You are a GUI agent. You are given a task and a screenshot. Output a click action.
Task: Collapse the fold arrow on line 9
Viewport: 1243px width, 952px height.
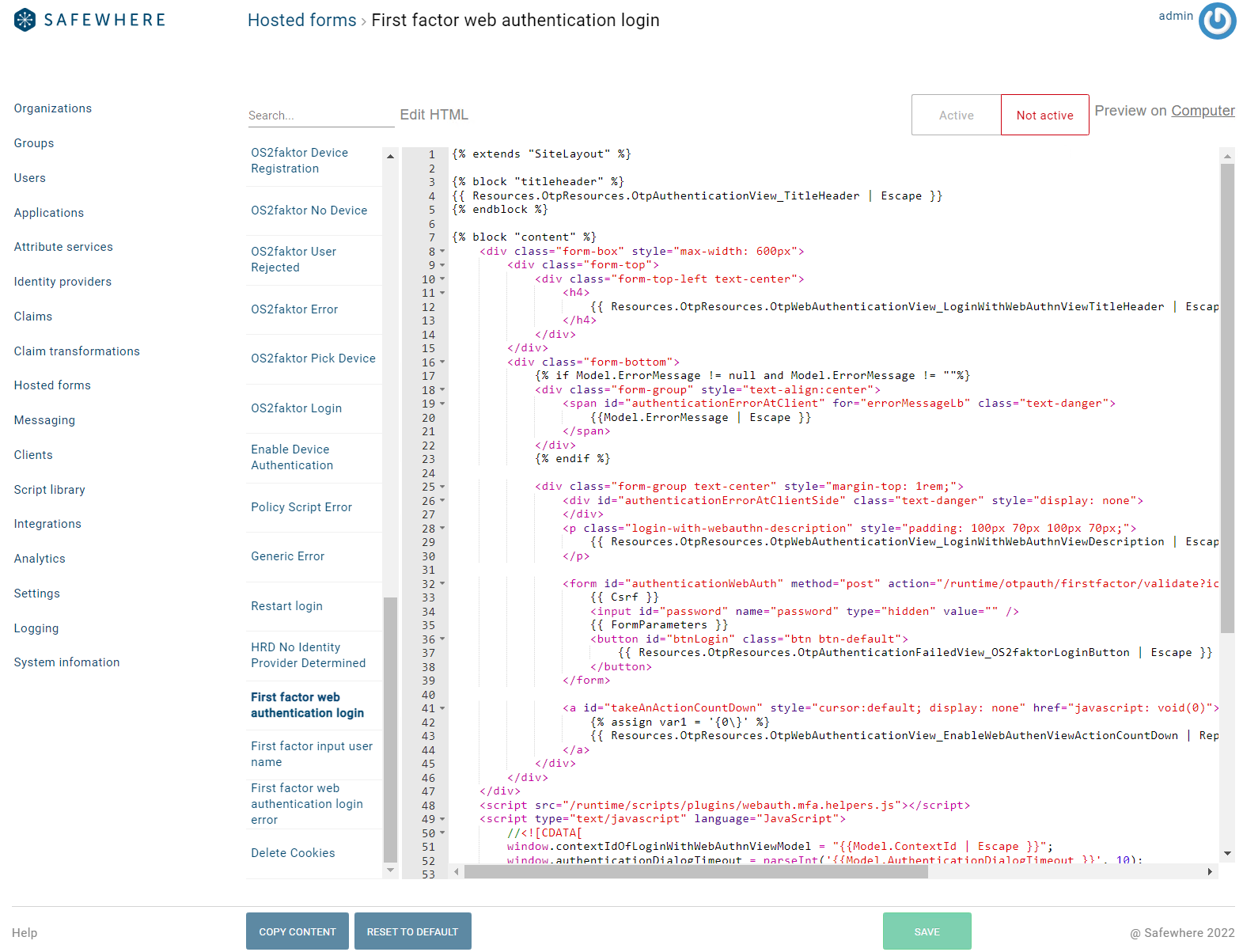442,265
